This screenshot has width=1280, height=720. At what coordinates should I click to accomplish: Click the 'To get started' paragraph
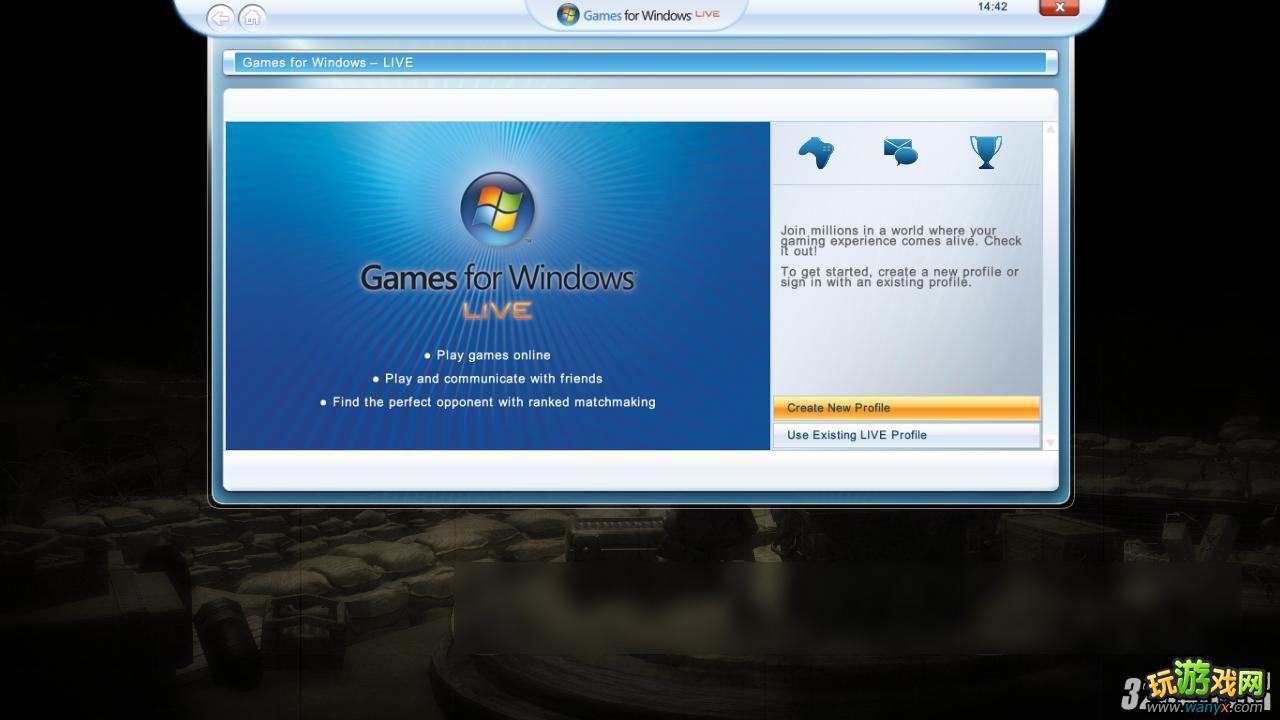click(899, 277)
